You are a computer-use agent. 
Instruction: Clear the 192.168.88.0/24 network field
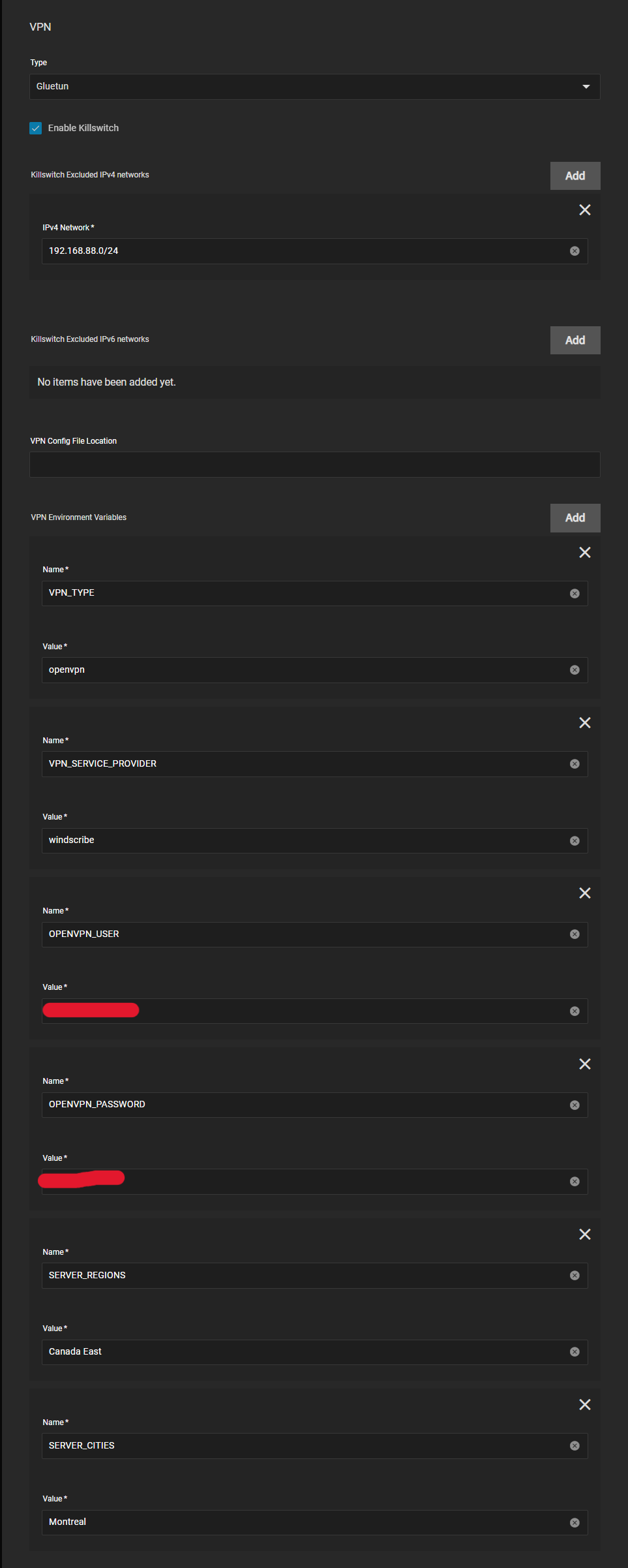click(575, 251)
